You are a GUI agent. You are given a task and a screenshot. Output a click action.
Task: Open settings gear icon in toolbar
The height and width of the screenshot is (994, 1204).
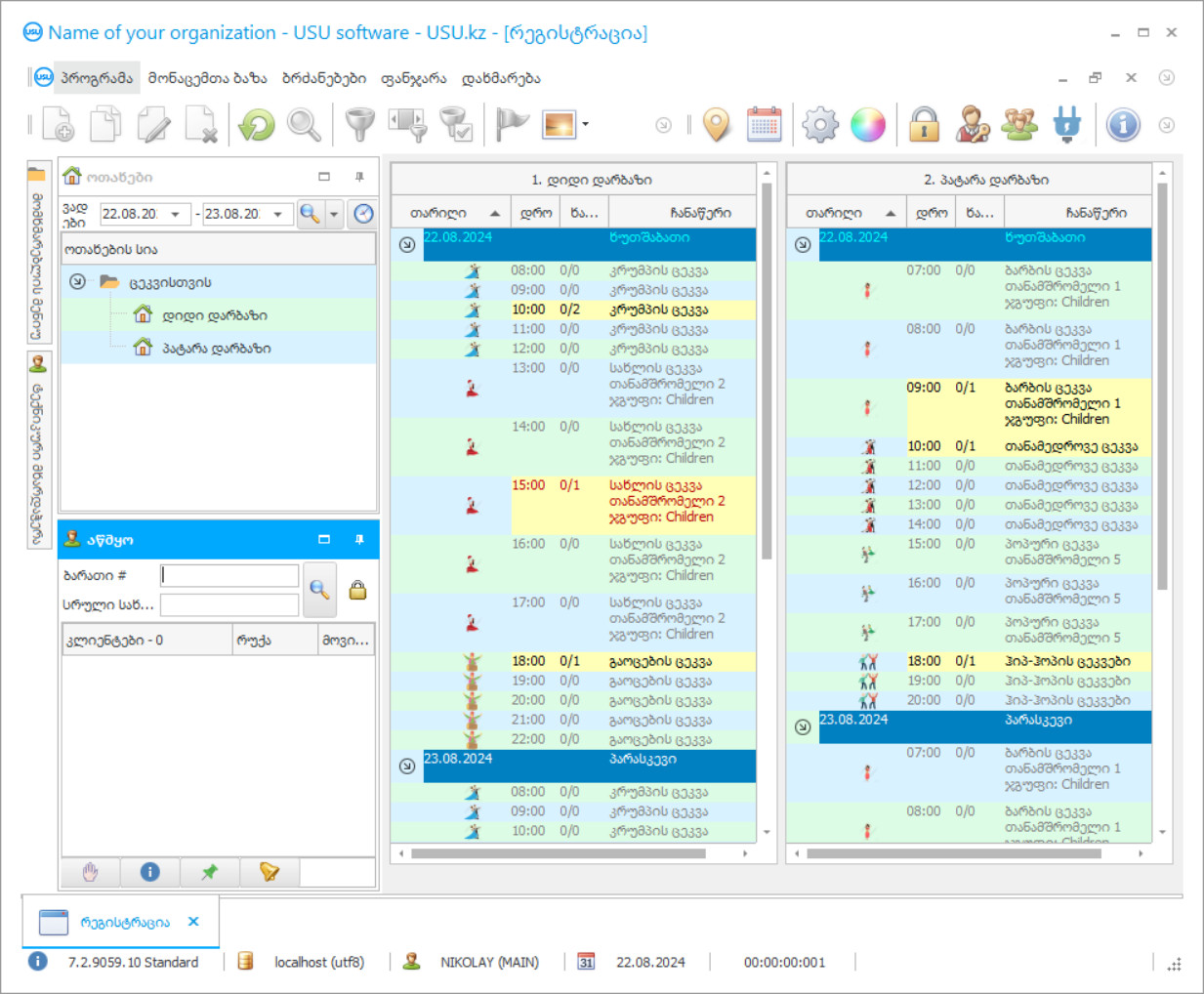point(820,125)
